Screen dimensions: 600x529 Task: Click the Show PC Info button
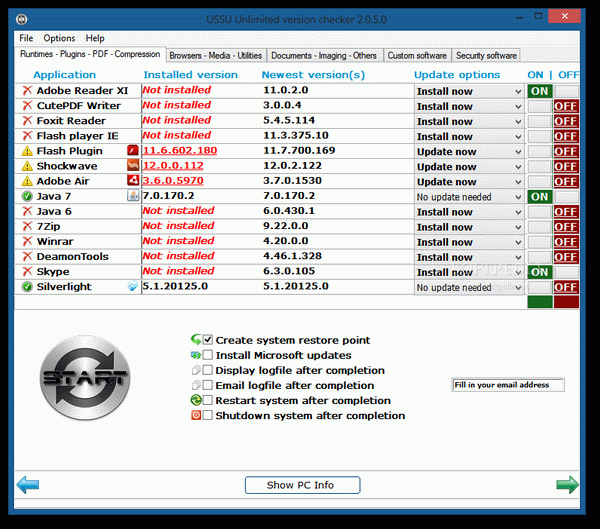pos(302,485)
